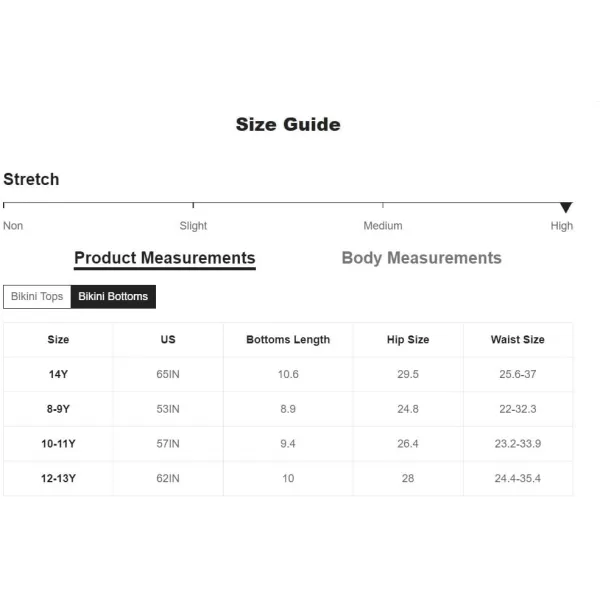Click the Medium stretch label
Screen dimensions: 600x600
click(x=383, y=226)
